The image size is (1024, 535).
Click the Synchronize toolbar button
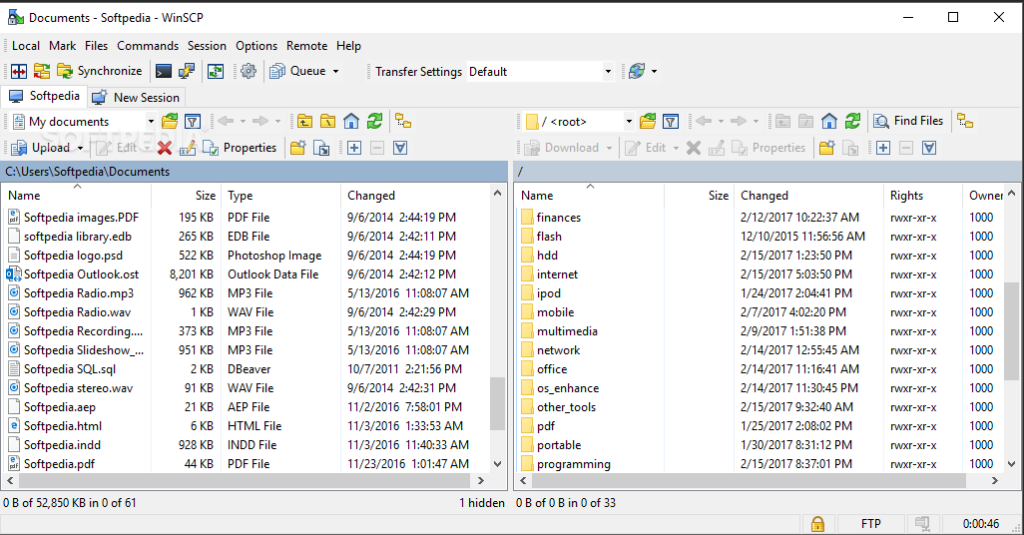point(100,71)
